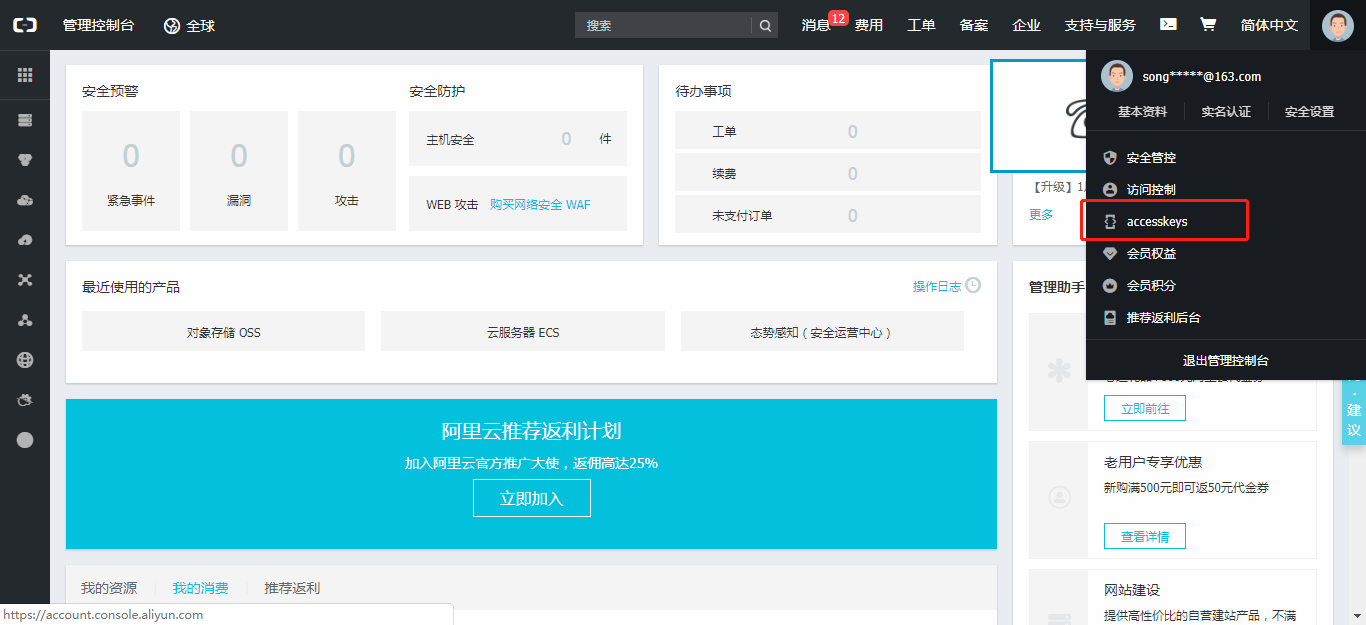
Task: Click the 漏洞 count tile
Action: point(239,171)
